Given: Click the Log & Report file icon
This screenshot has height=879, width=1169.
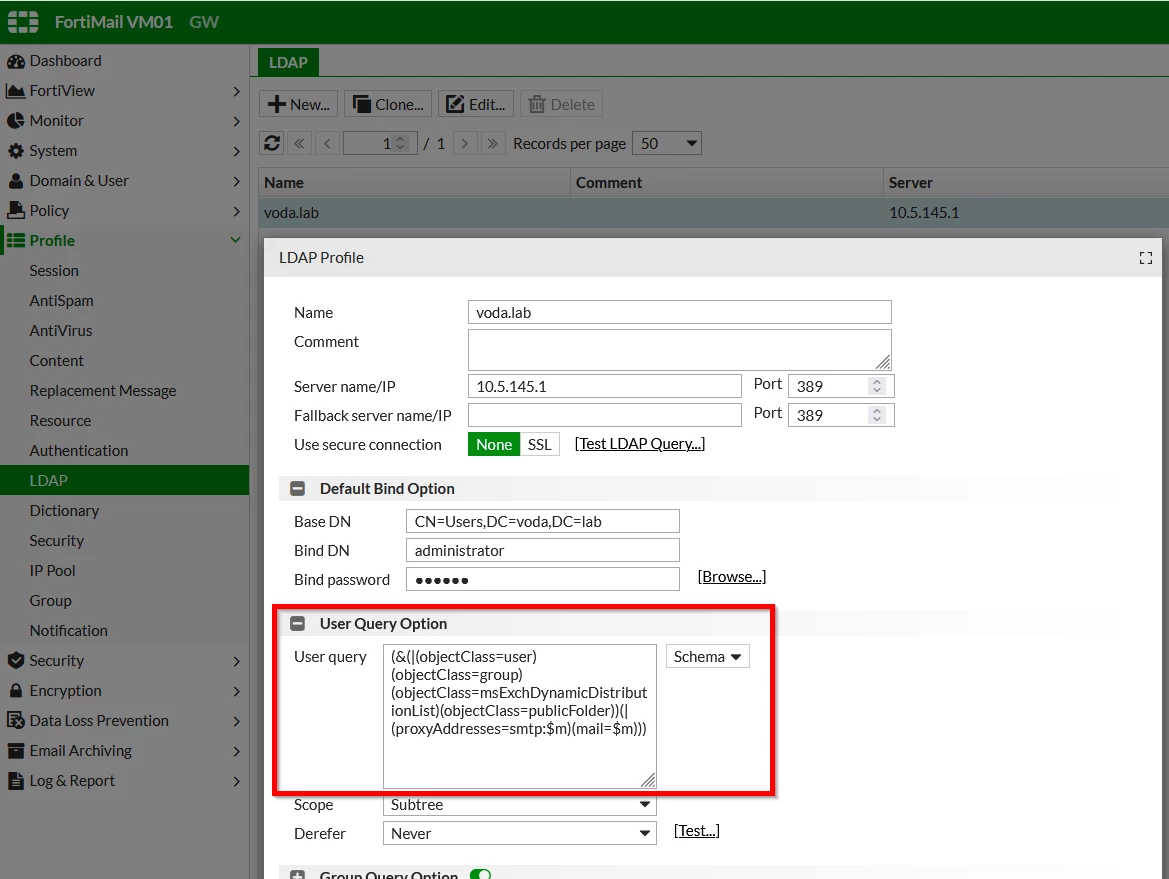Looking at the screenshot, I should click(16, 781).
